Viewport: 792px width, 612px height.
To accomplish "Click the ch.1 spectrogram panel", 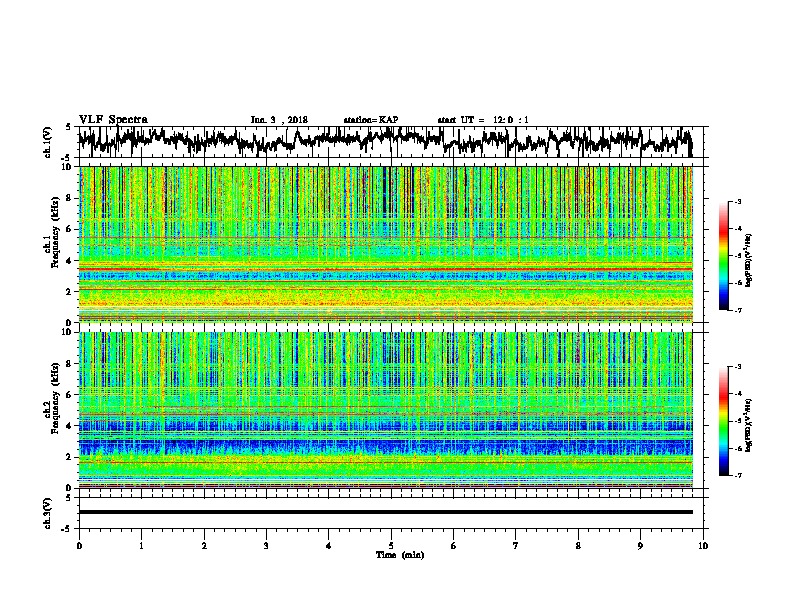I will [x=386, y=244].
